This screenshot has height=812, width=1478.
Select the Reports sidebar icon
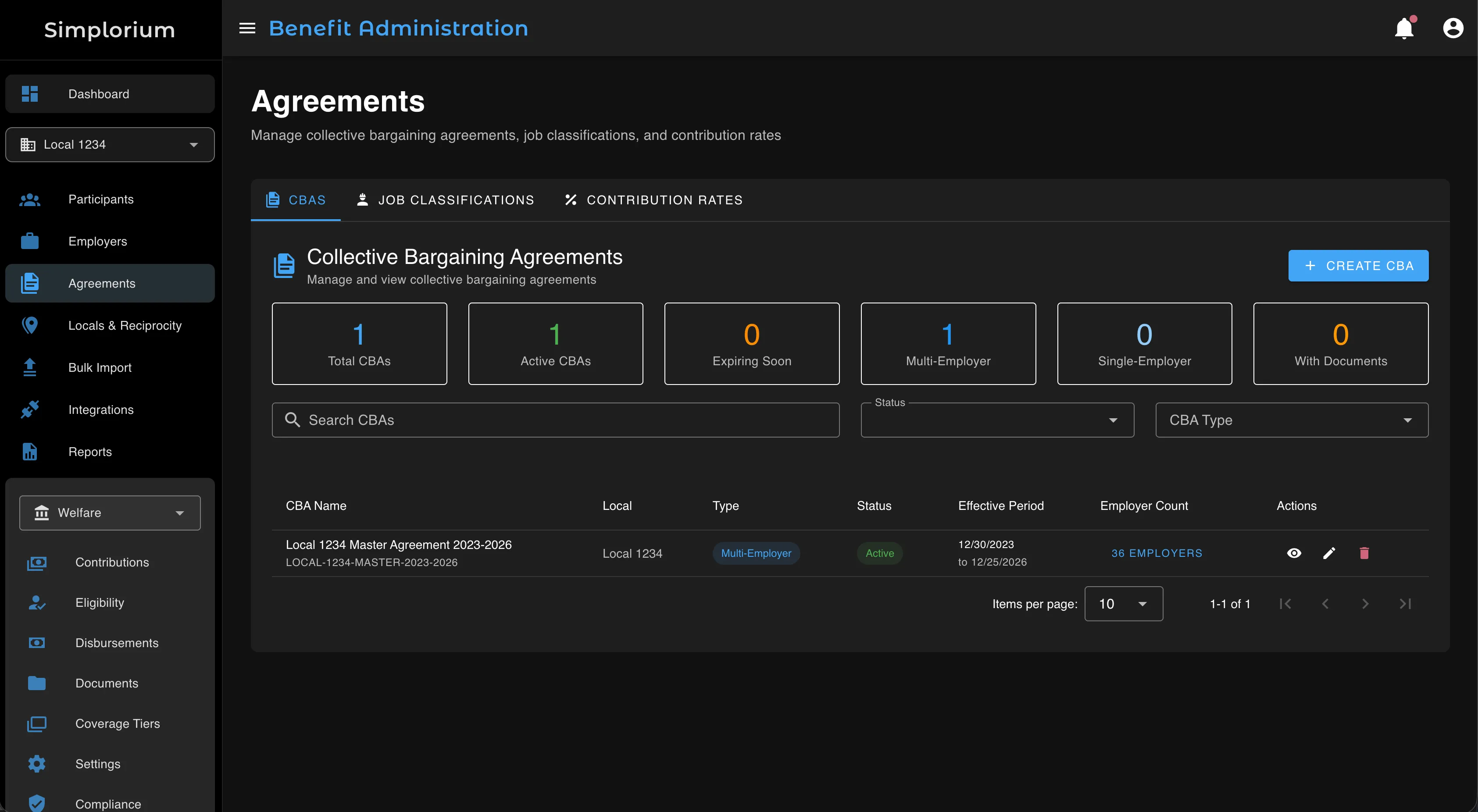pos(30,451)
